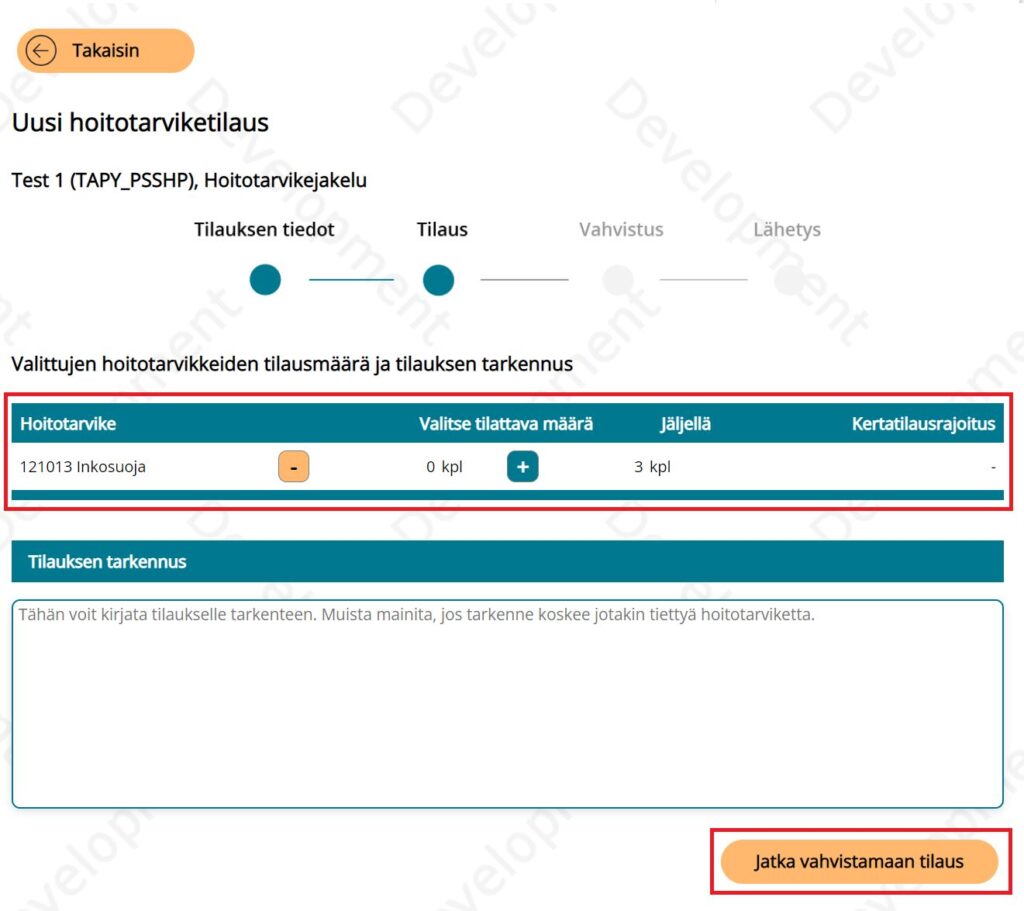
Task: Click the Jäljellä column header
Action: point(685,424)
